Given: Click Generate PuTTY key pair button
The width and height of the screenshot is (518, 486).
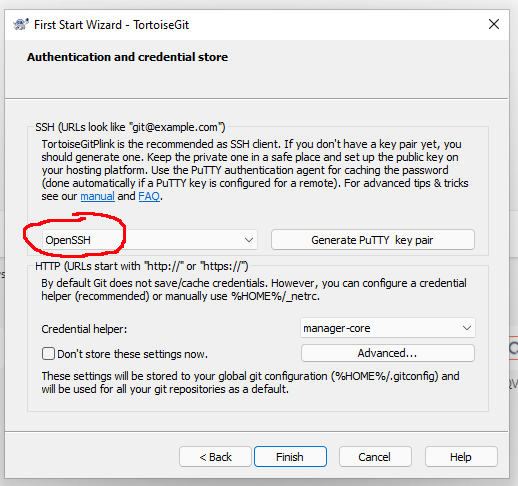Looking at the screenshot, I should pos(373,240).
